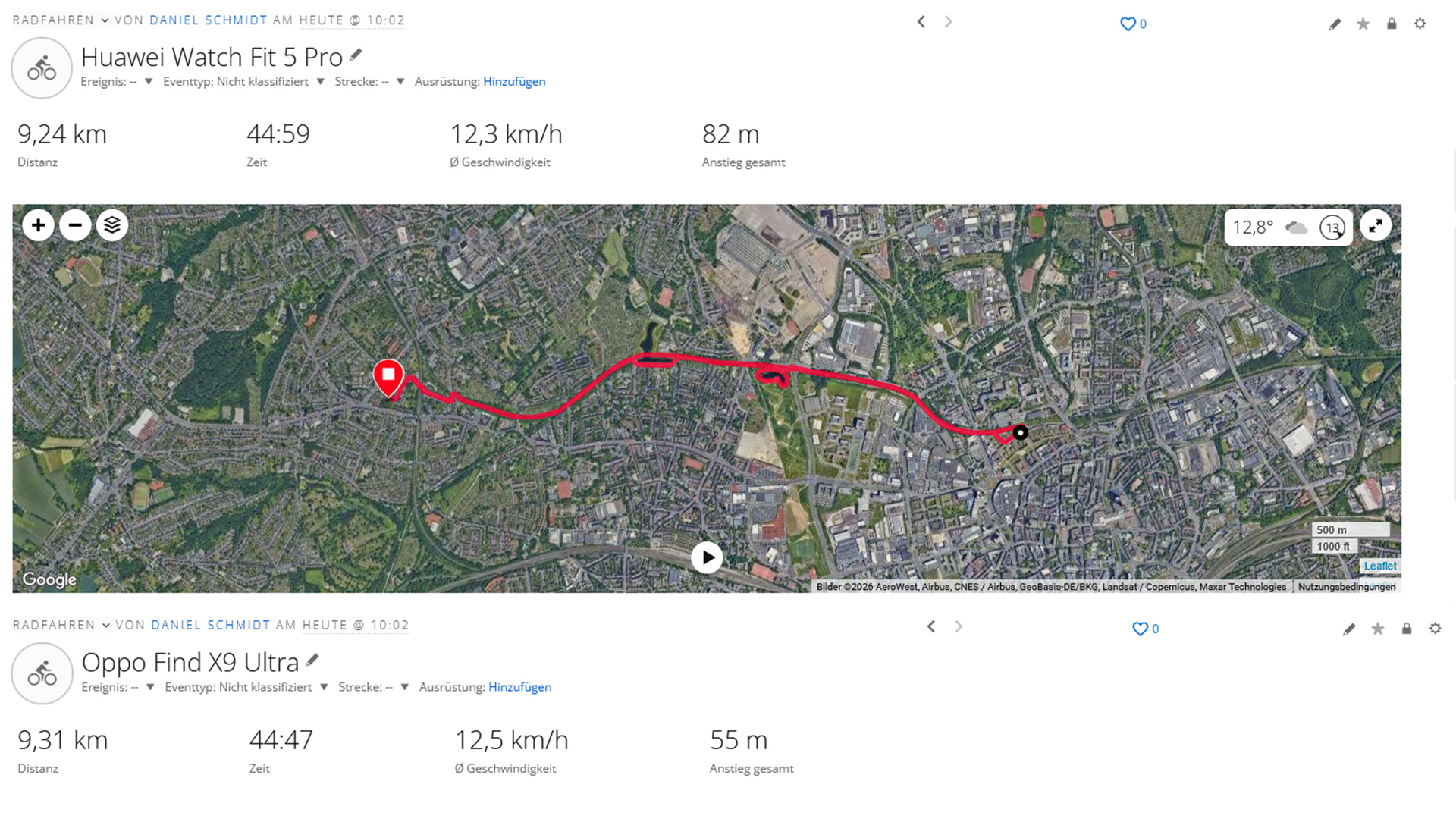Edit Huawei Watch Fit 5 Pro title
1456x819 pixels.
[x=356, y=55]
